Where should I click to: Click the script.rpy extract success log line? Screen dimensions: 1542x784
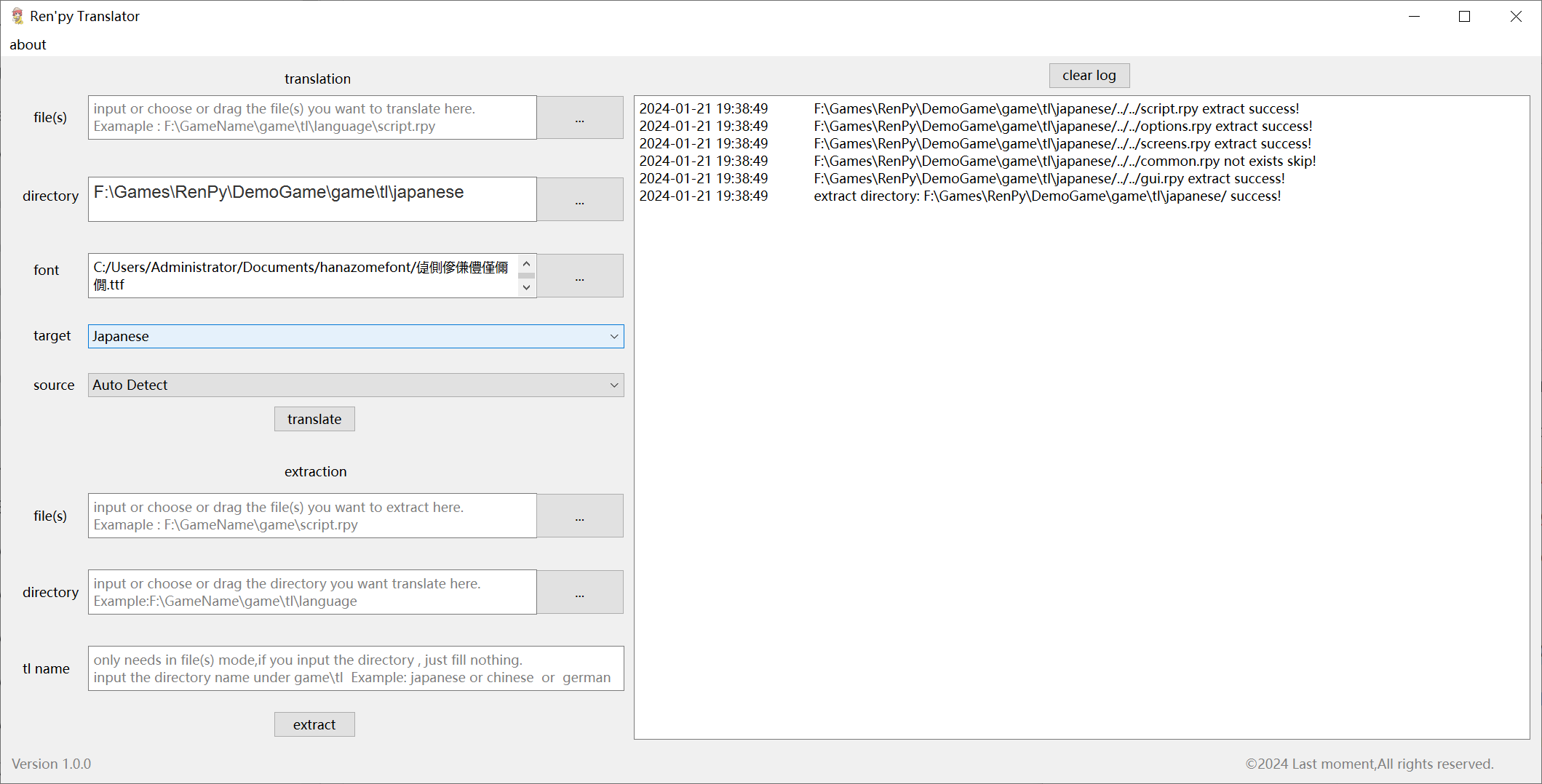(x=969, y=109)
